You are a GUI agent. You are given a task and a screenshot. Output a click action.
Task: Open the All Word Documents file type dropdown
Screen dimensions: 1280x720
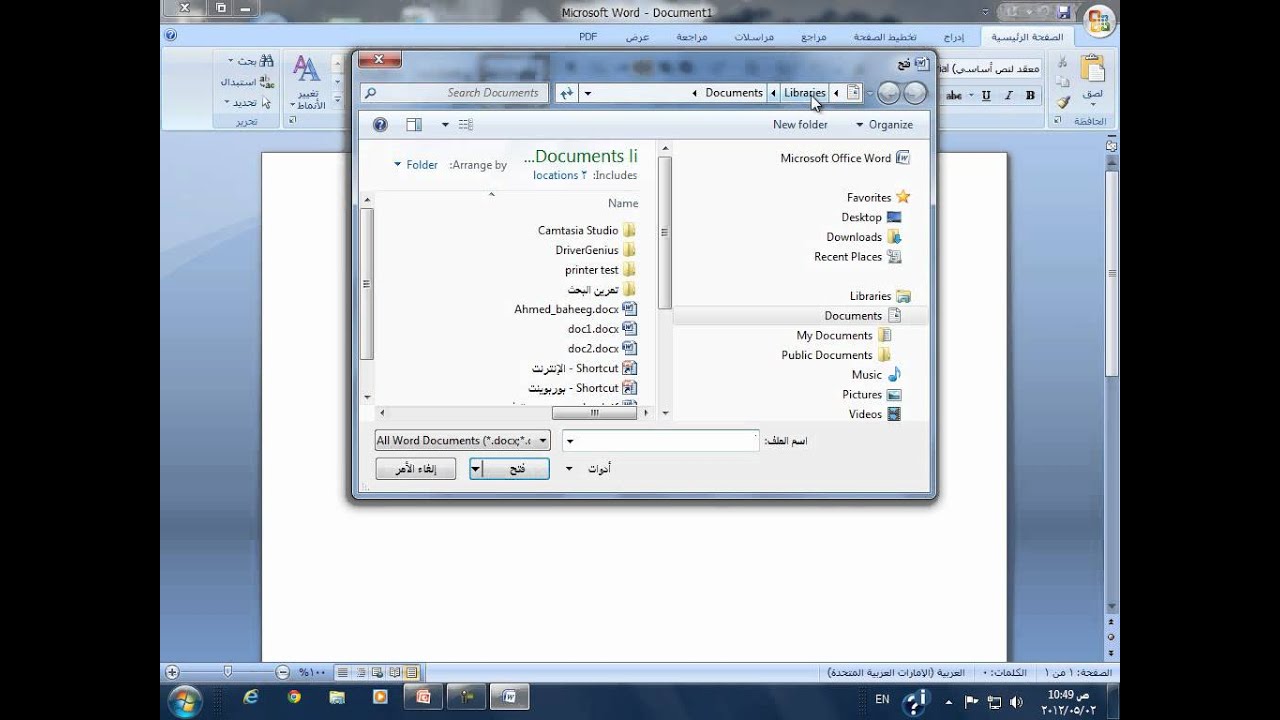463,440
